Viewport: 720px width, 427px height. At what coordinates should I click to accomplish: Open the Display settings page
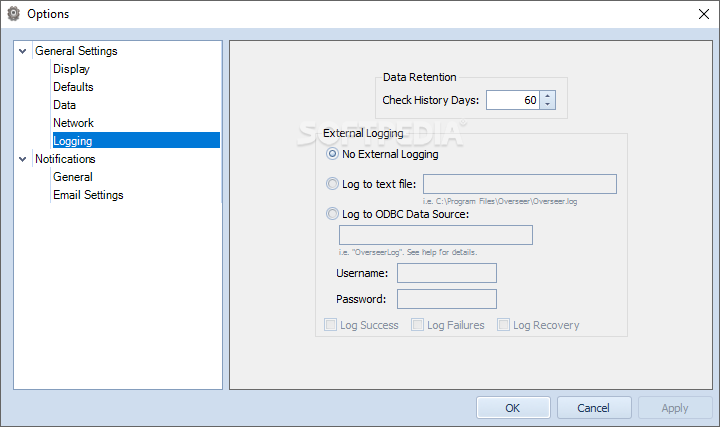coord(71,69)
